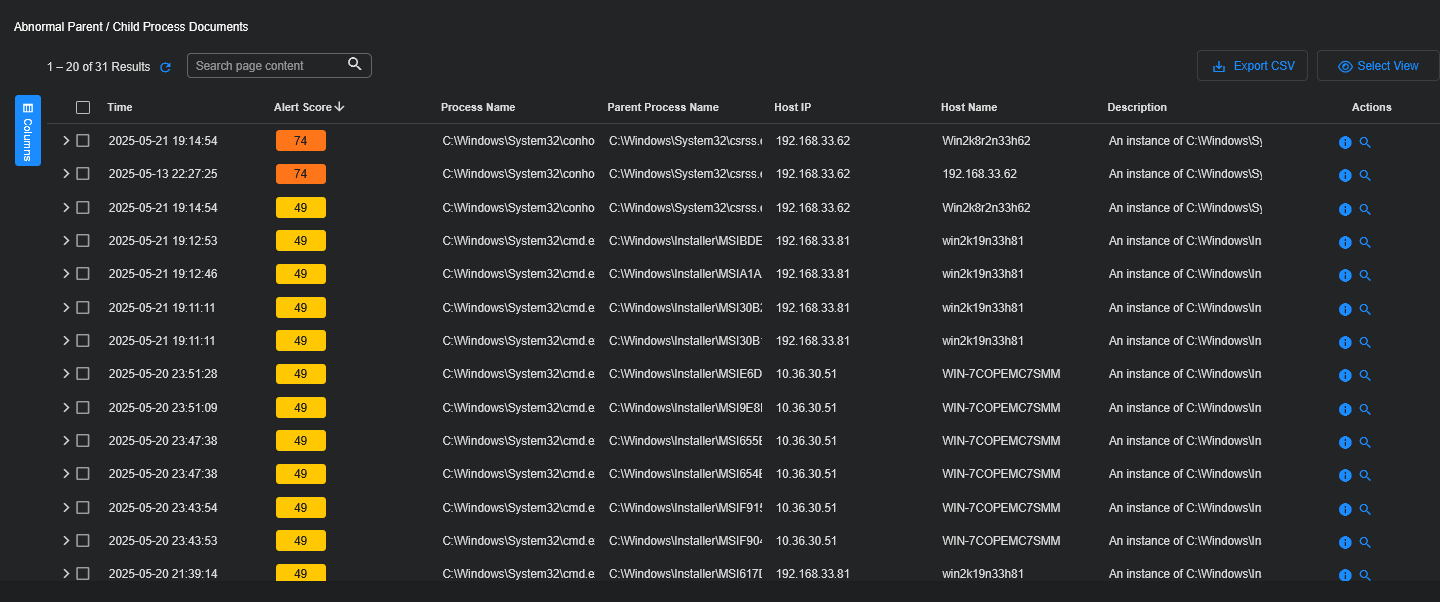Viewport: 1440px width, 602px height.
Task: Expand the 2025-05-21 19:12:53 row details
Action: 66,241
